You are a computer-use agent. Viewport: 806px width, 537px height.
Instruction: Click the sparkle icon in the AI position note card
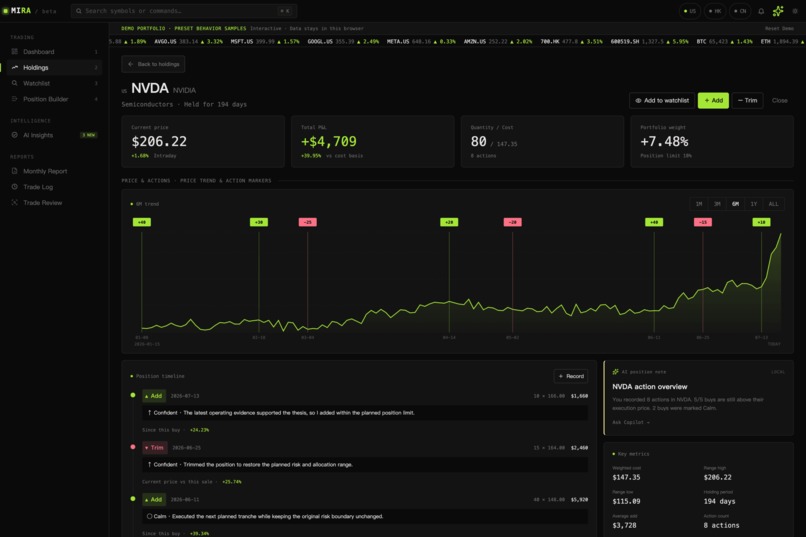click(x=615, y=372)
